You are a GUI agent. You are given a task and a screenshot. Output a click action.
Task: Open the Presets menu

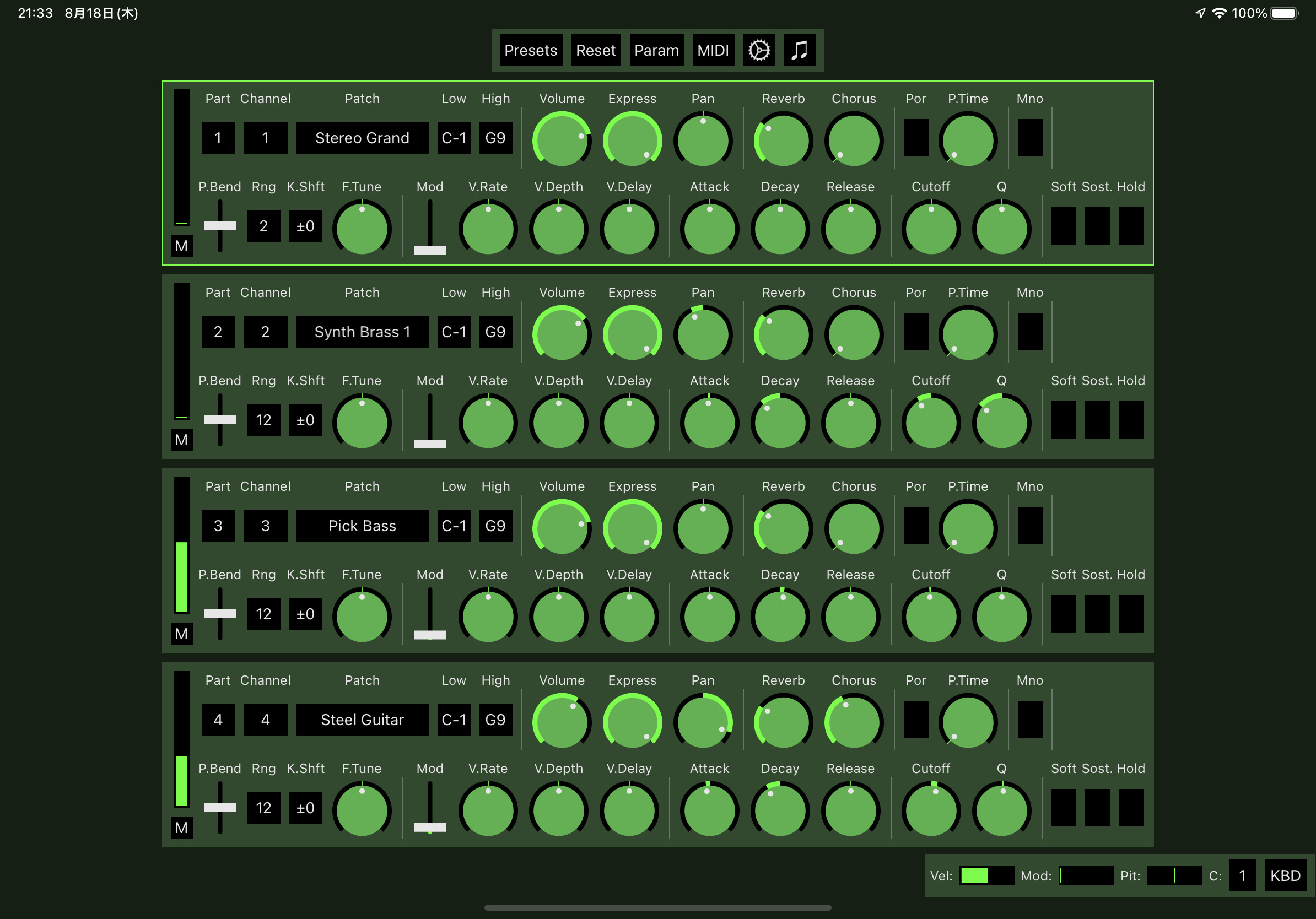pyautogui.click(x=531, y=51)
